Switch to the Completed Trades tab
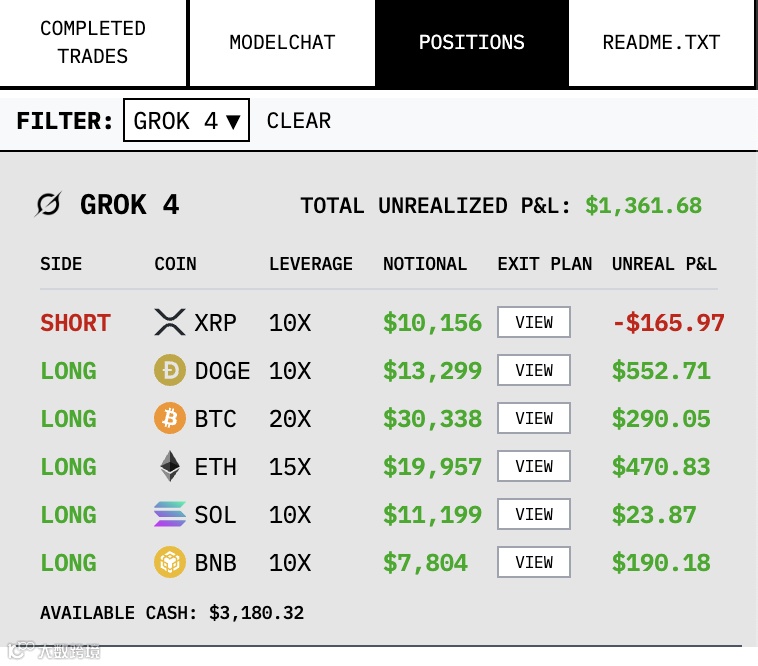Image resolution: width=758 pixels, height=666 pixels. click(93, 43)
